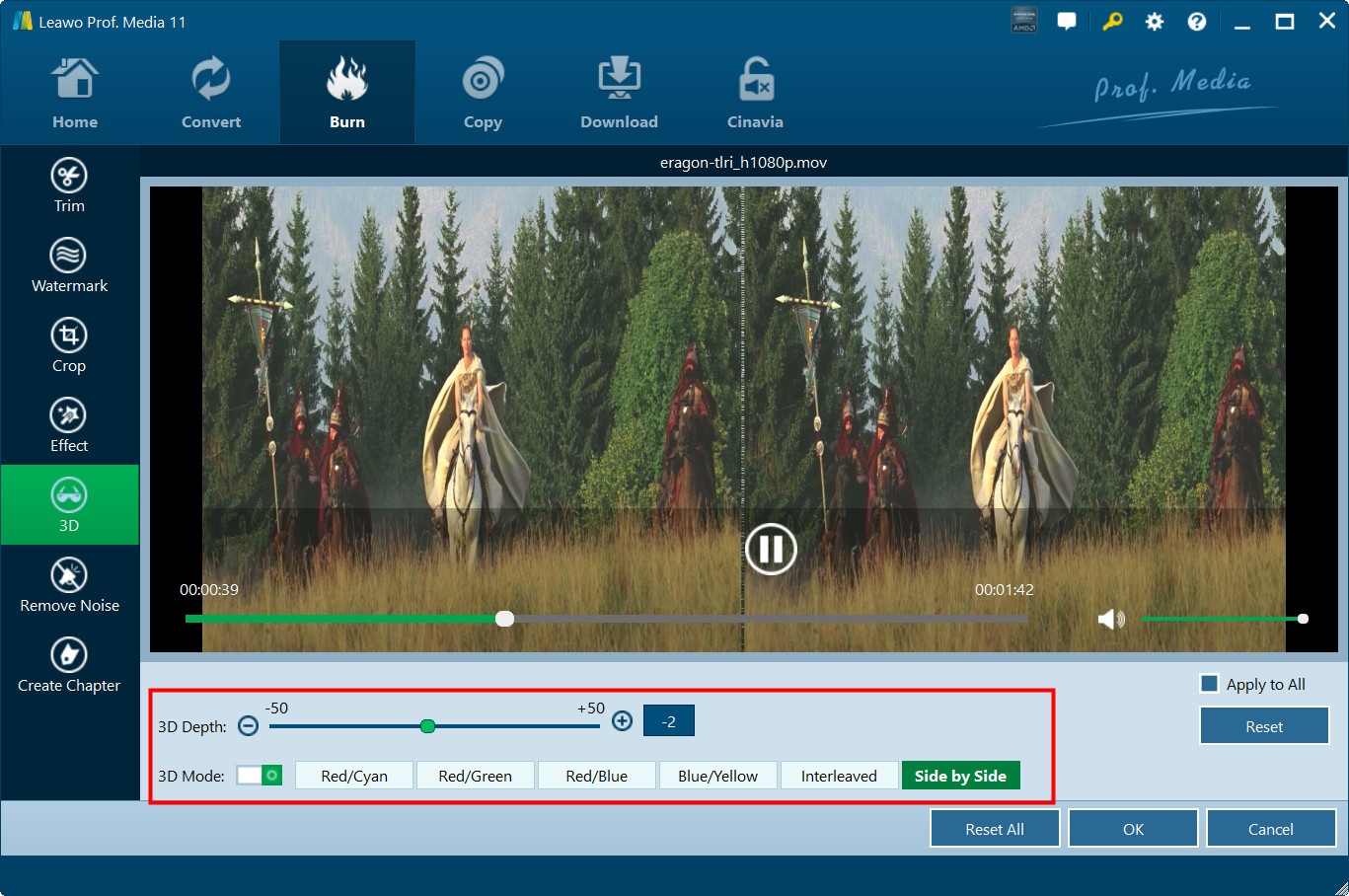The height and width of the screenshot is (896, 1349).
Task: Click the +50 depth maximum label
Action: tap(591, 708)
